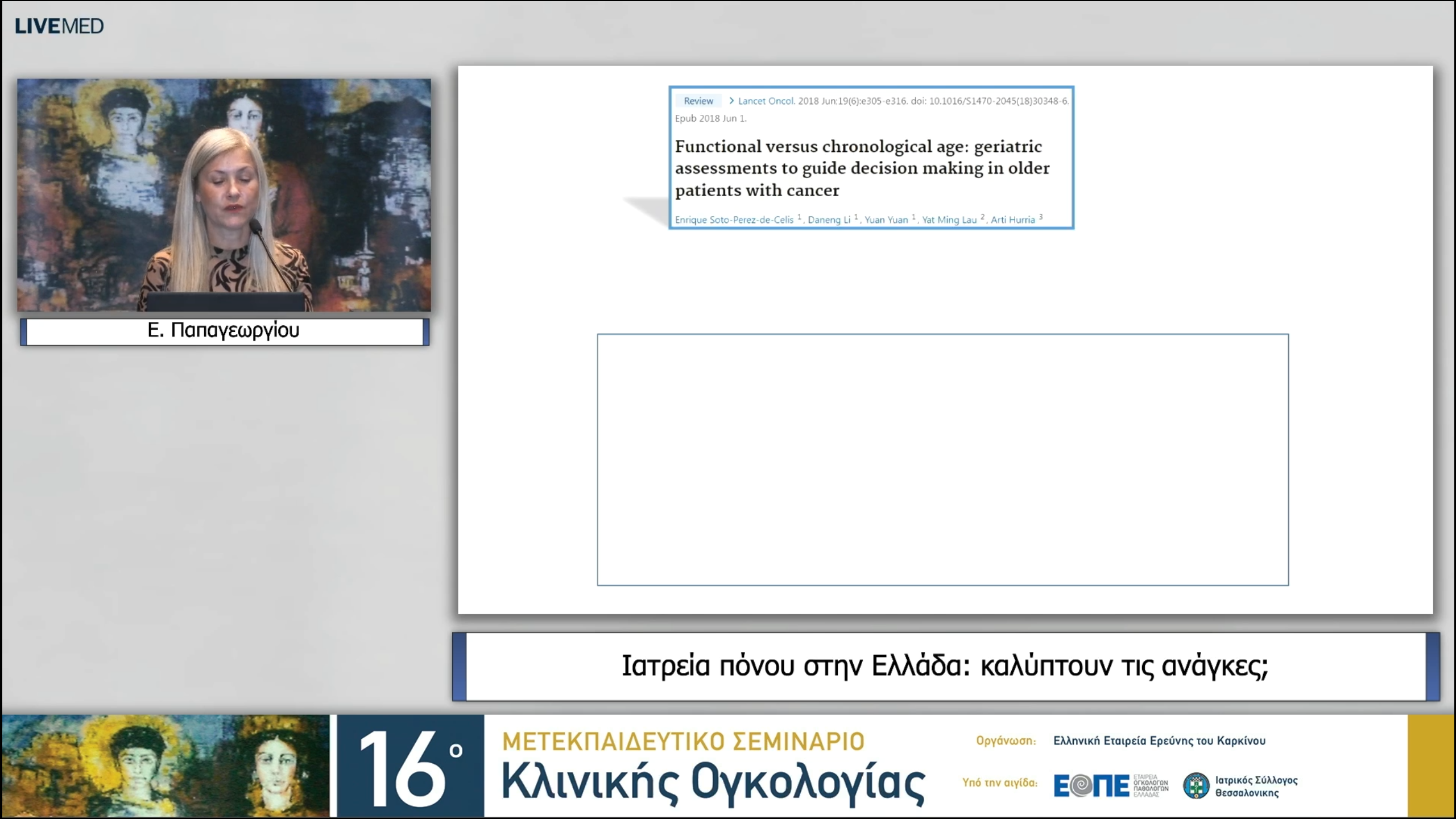
Task: Click the 'Epub 2018 Jun 1.' text
Action: [x=710, y=118]
